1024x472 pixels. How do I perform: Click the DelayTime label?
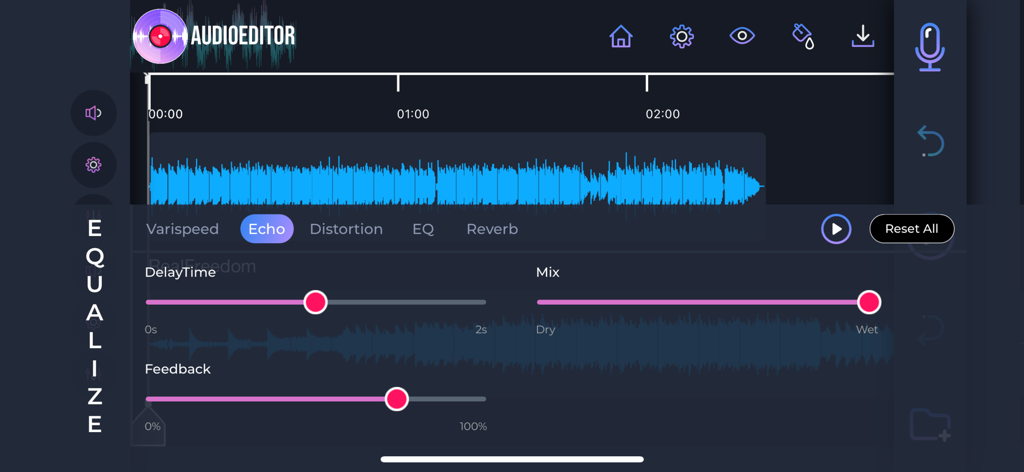[180, 273]
